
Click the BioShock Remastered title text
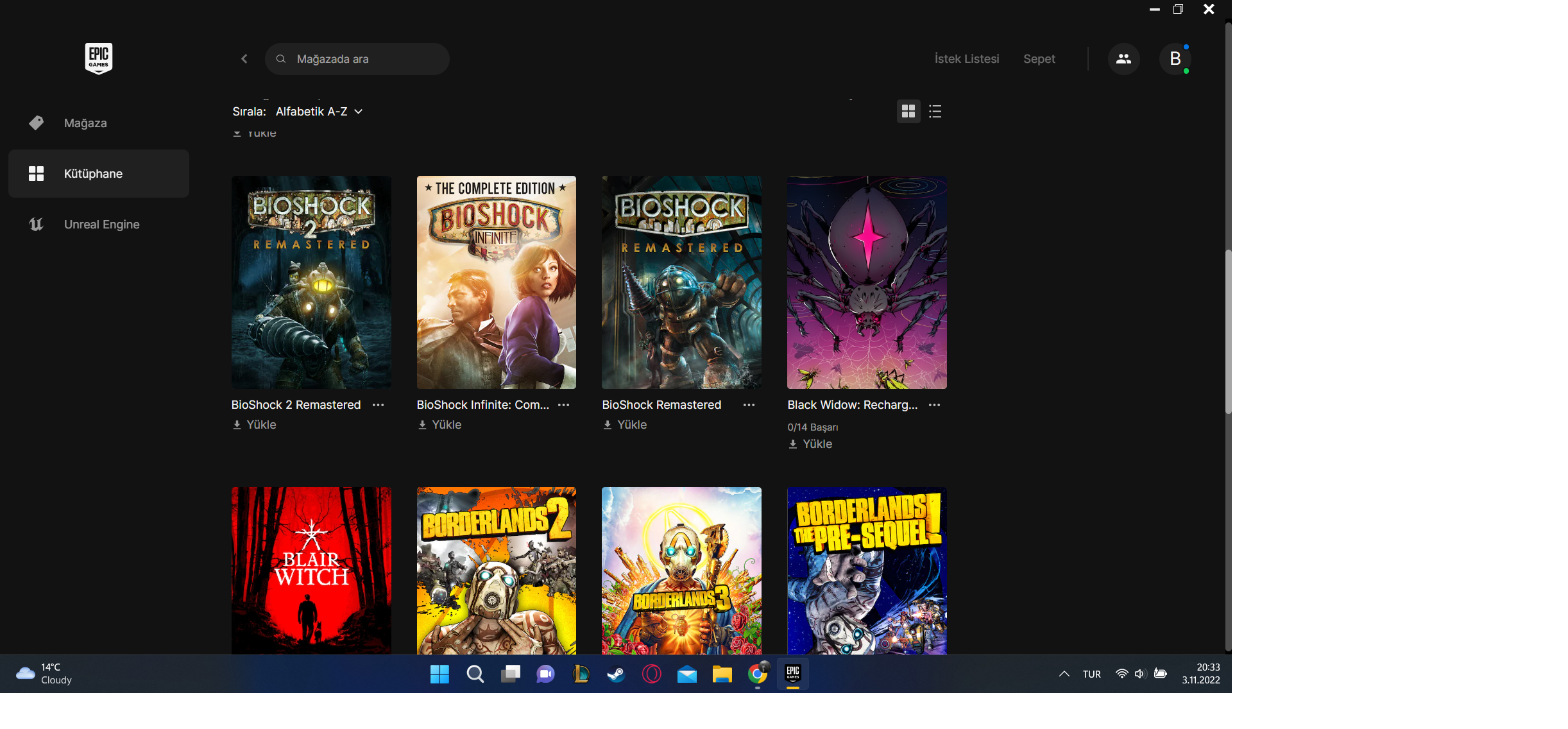click(x=661, y=405)
